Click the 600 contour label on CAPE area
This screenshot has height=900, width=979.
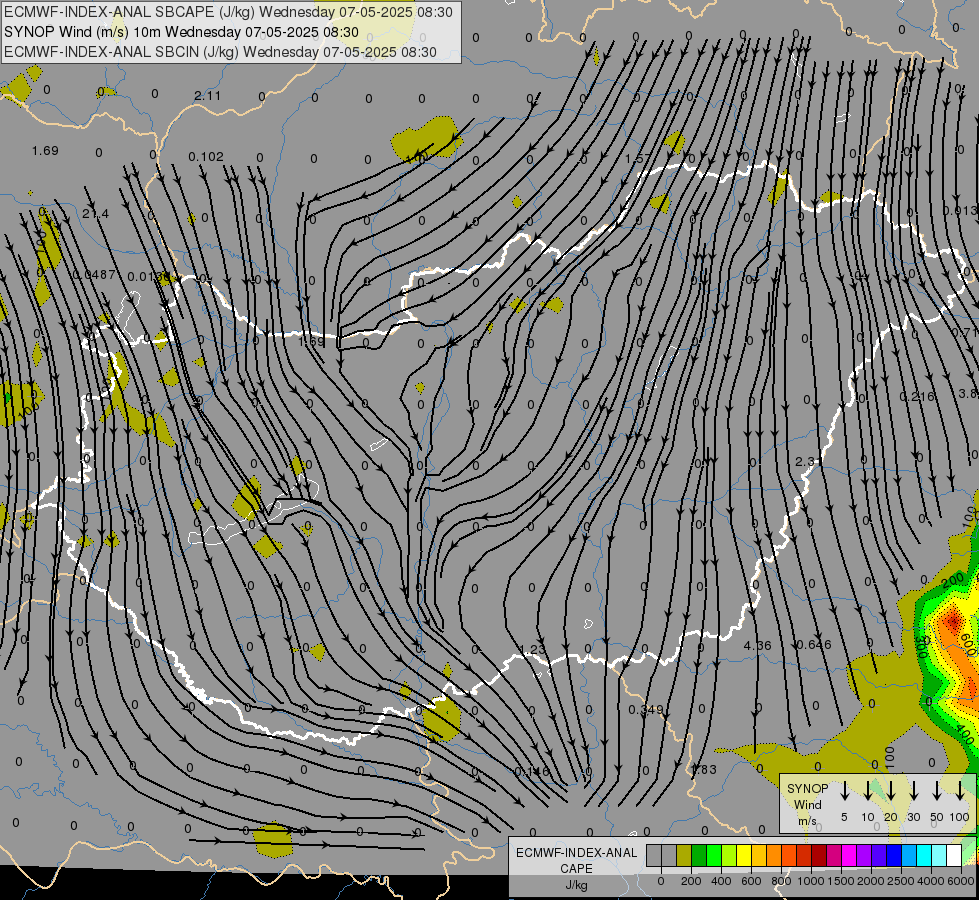(x=967, y=645)
